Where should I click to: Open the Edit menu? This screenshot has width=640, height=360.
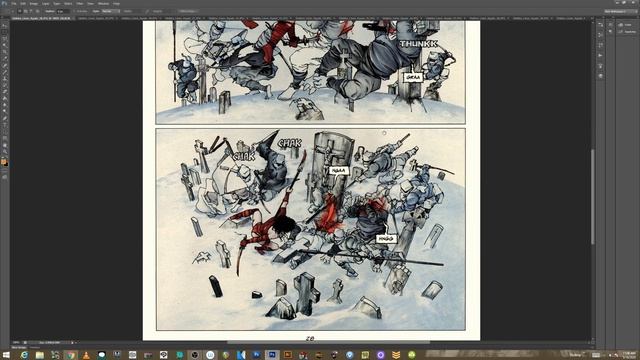point(23,4)
